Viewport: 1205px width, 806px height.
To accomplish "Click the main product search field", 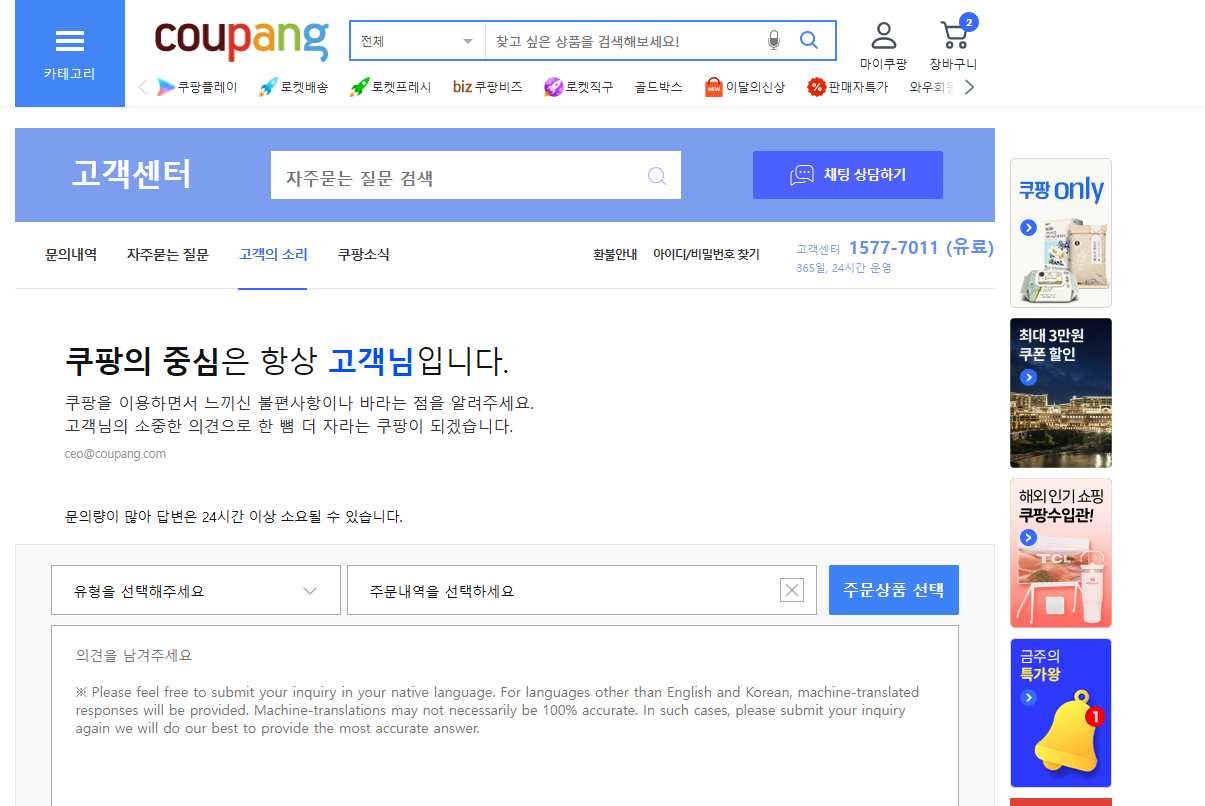I will click(x=624, y=41).
